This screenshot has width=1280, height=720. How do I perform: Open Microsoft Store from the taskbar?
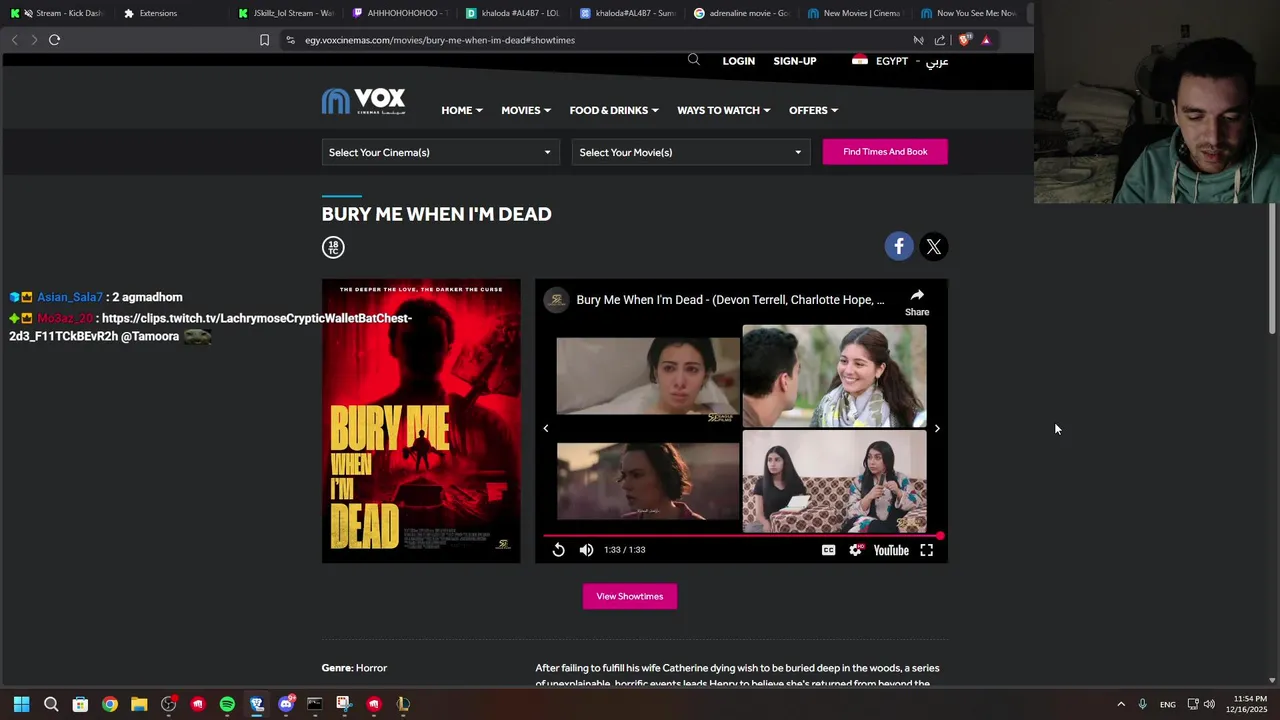coord(80,704)
